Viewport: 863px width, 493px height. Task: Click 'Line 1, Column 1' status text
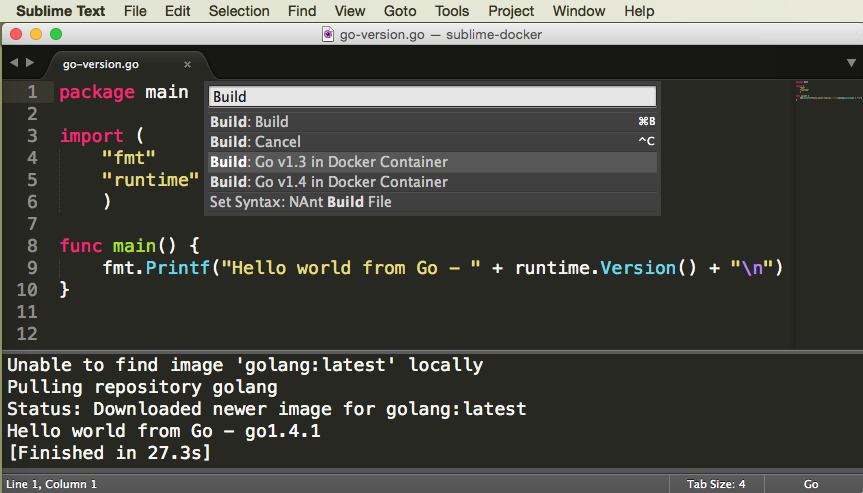pyautogui.click(x=52, y=484)
